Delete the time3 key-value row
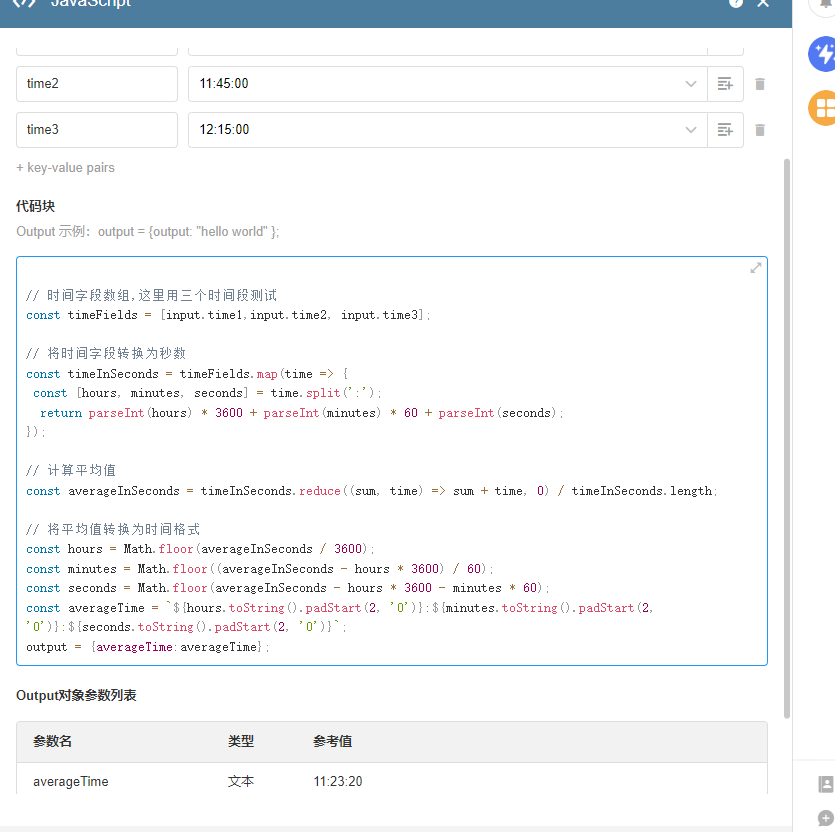The image size is (835, 832). 760,130
